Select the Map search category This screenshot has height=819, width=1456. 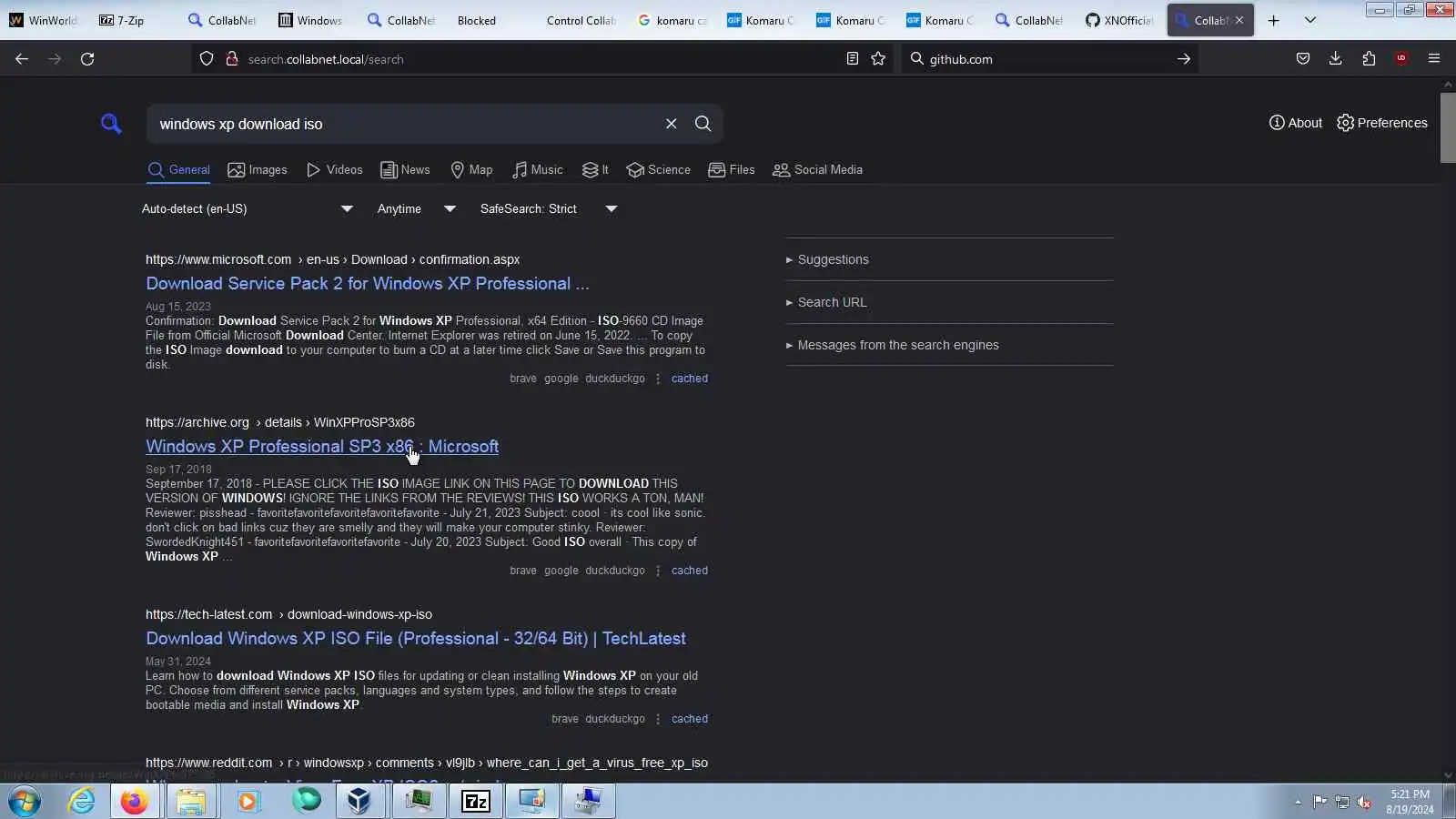point(471,170)
